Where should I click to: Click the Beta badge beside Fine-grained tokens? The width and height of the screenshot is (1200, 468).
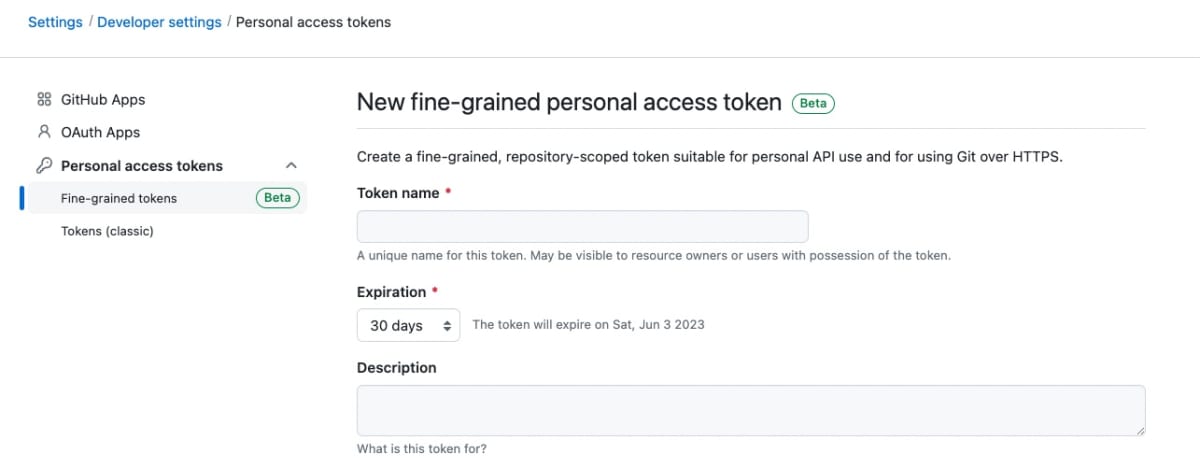coord(277,198)
